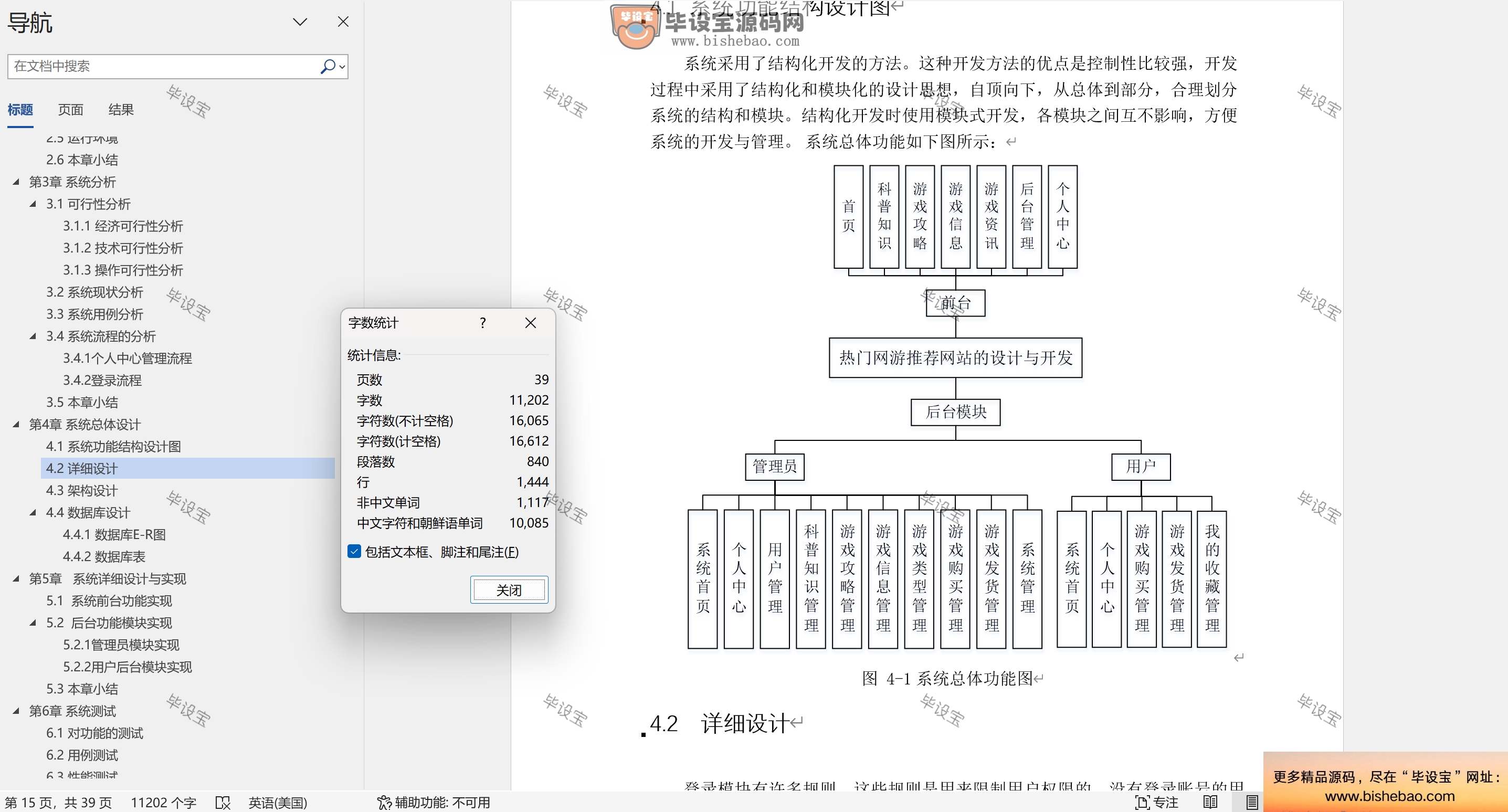Go to heading 6.2 用例测试
The image size is (1508, 812).
(x=82, y=755)
